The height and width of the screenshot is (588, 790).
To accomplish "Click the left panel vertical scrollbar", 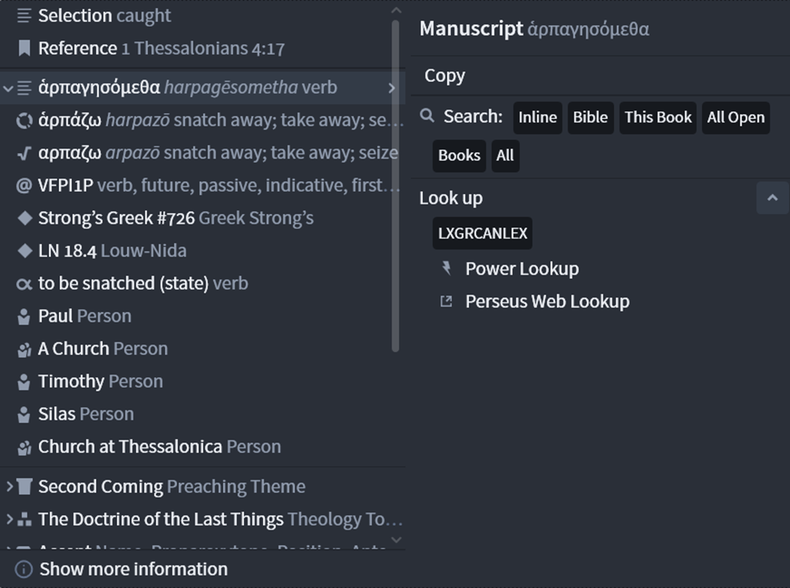I will click(x=396, y=186).
